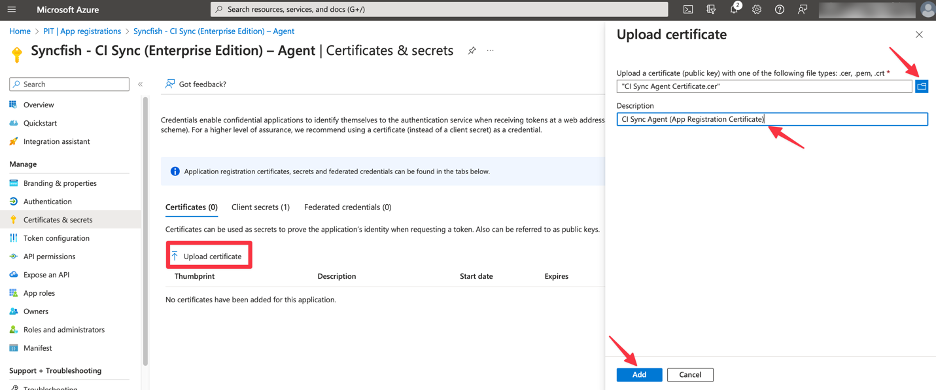
Task: Open top bar Feedback icon
Action: pyautogui.click(x=802, y=10)
